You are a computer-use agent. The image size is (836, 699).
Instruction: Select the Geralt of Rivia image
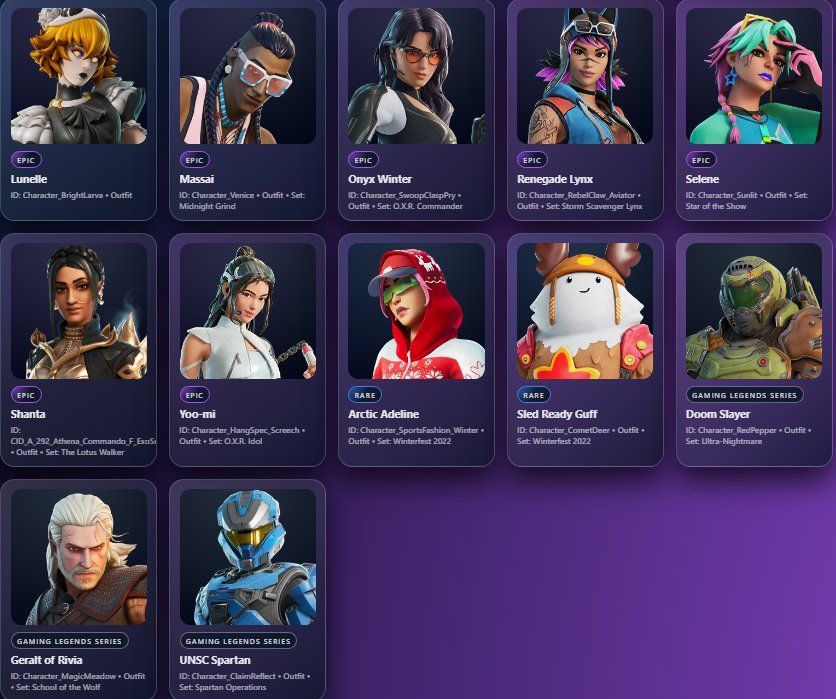pyautogui.click(x=79, y=557)
